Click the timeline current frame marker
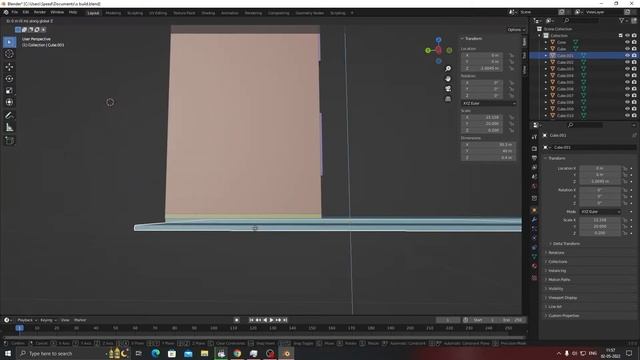Image resolution: width=640 pixels, height=360 pixels. [19, 328]
